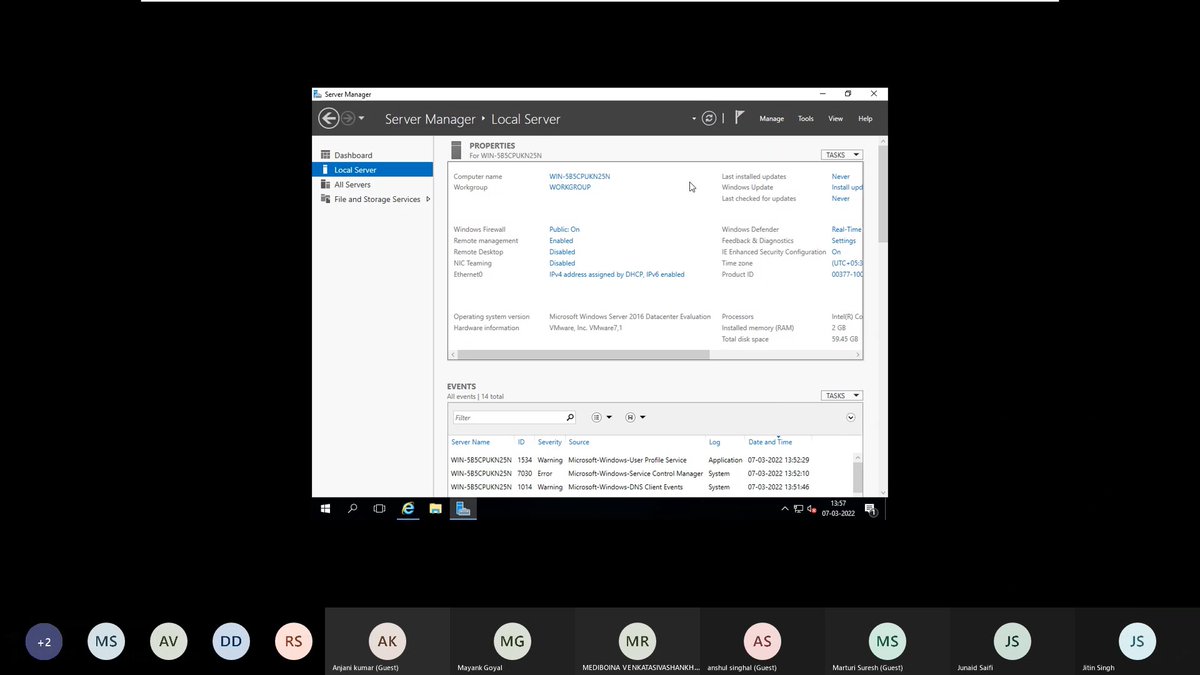Image resolution: width=1200 pixels, height=675 pixels.
Task: Open the Manage menu
Action: (x=772, y=118)
